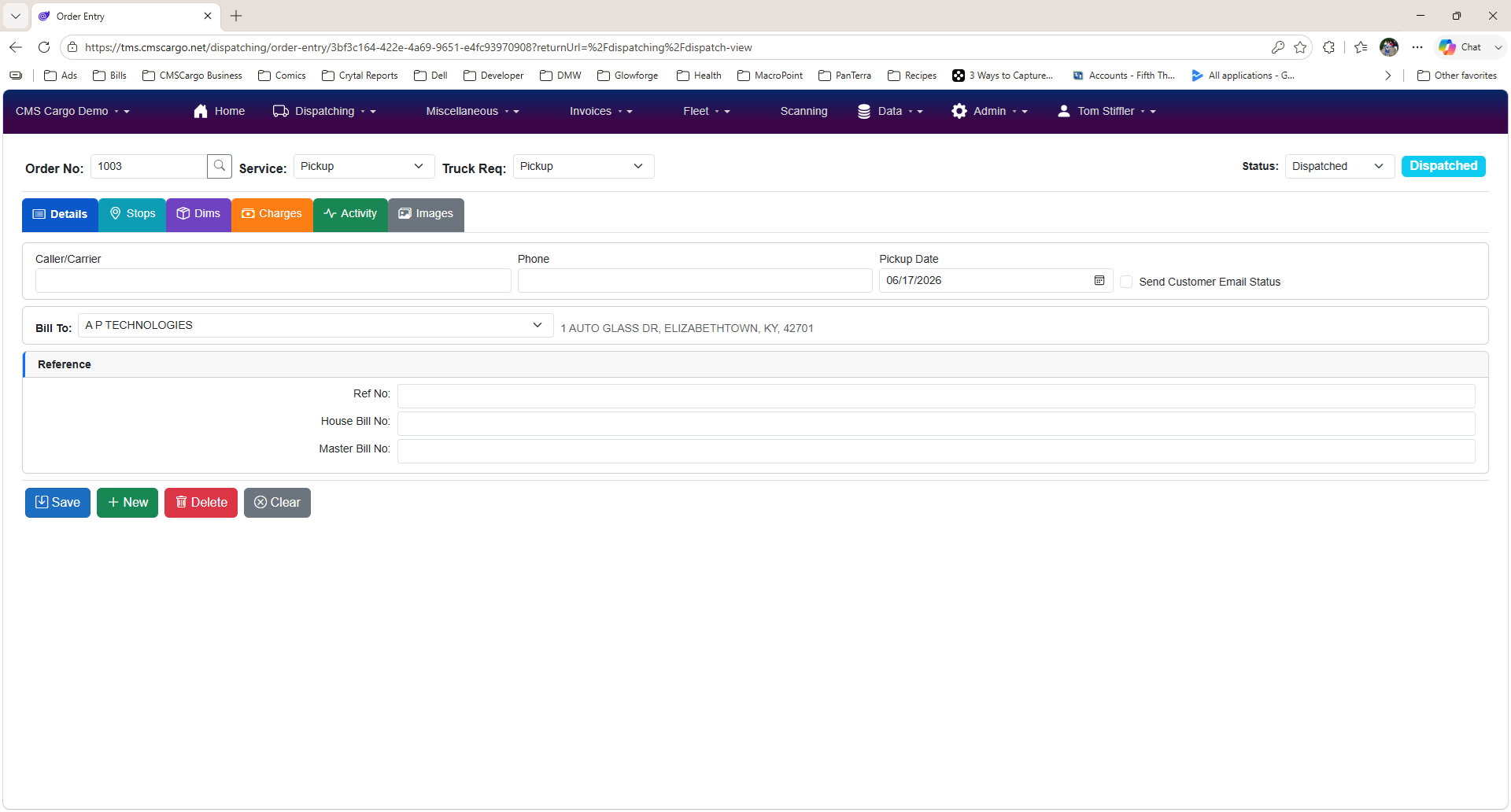The image size is (1511, 812).
Task: Open the Bills bookmarks folder
Action: click(109, 76)
